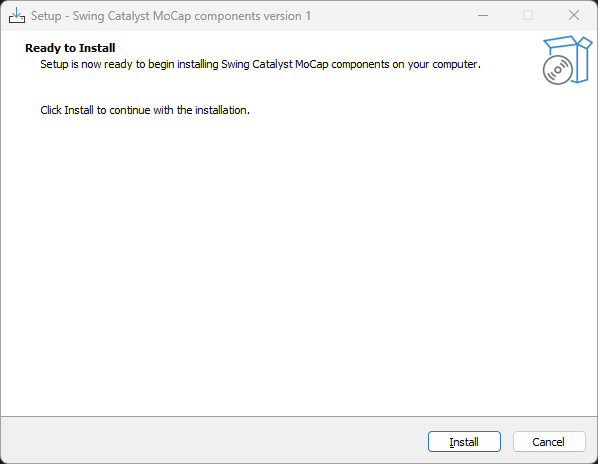Click the gray disc icon beside the box
Image resolution: width=598 pixels, height=464 pixels.
point(558,70)
